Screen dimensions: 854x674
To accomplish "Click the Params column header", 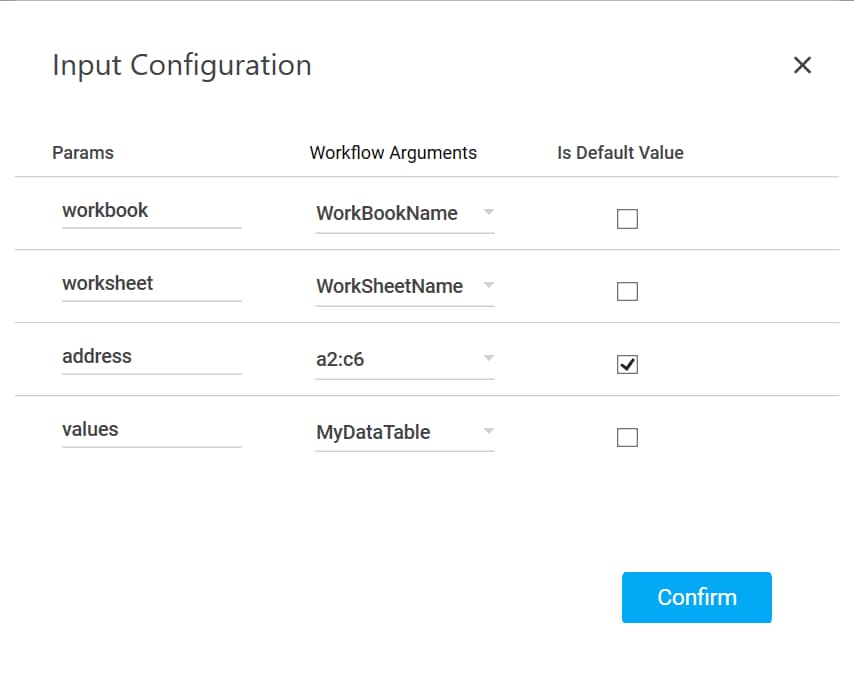I will coord(83,152).
